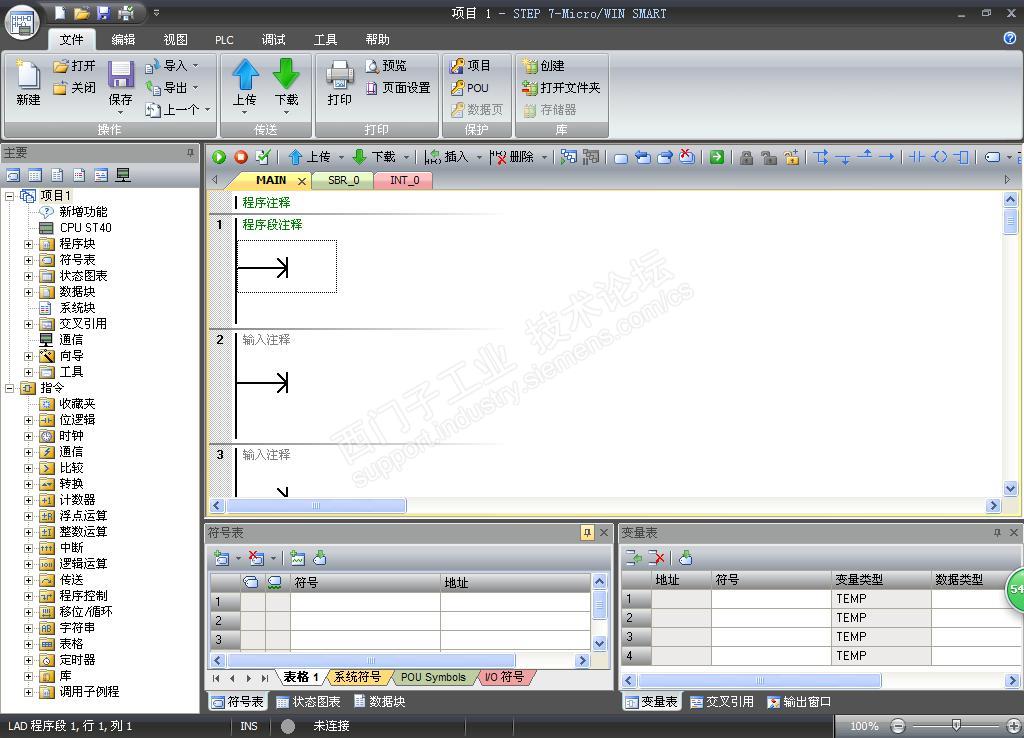1024x738 pixels.
Task: Click the POU protection button
Action: [x=470, y=88]
